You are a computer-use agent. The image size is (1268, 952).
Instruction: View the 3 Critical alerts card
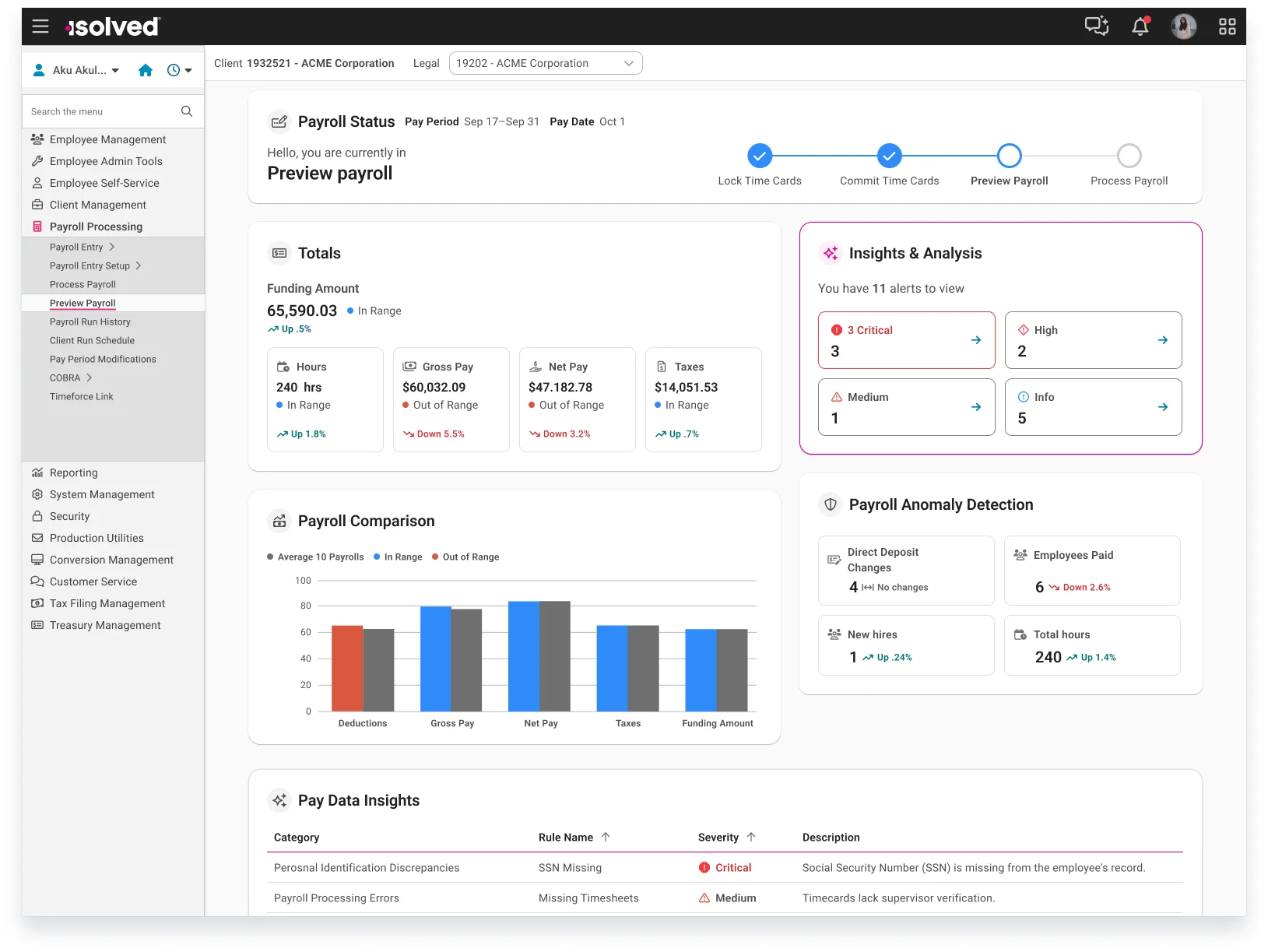(x=907, y=340)
